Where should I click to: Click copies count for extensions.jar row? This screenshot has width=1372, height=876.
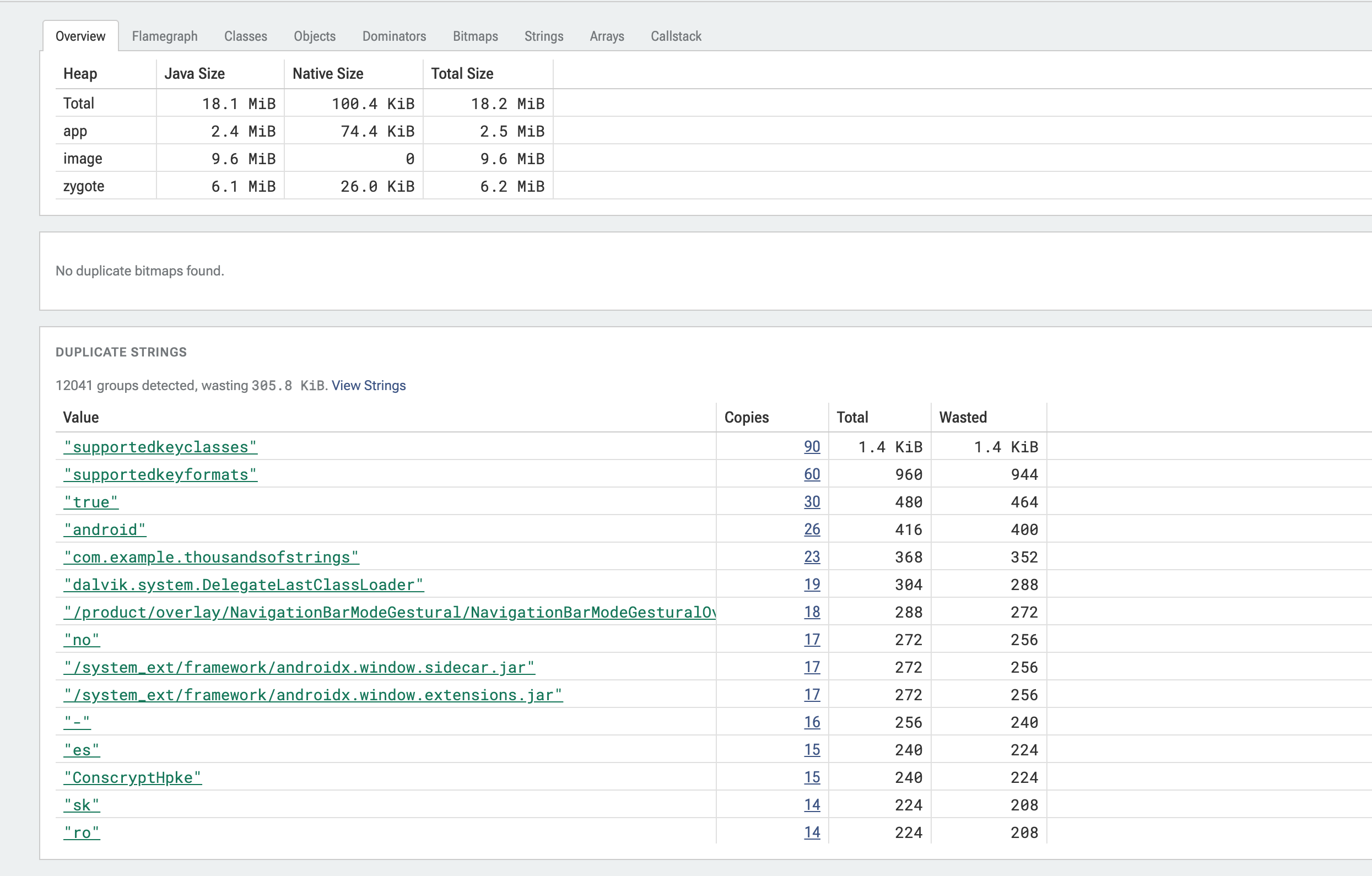812,694
